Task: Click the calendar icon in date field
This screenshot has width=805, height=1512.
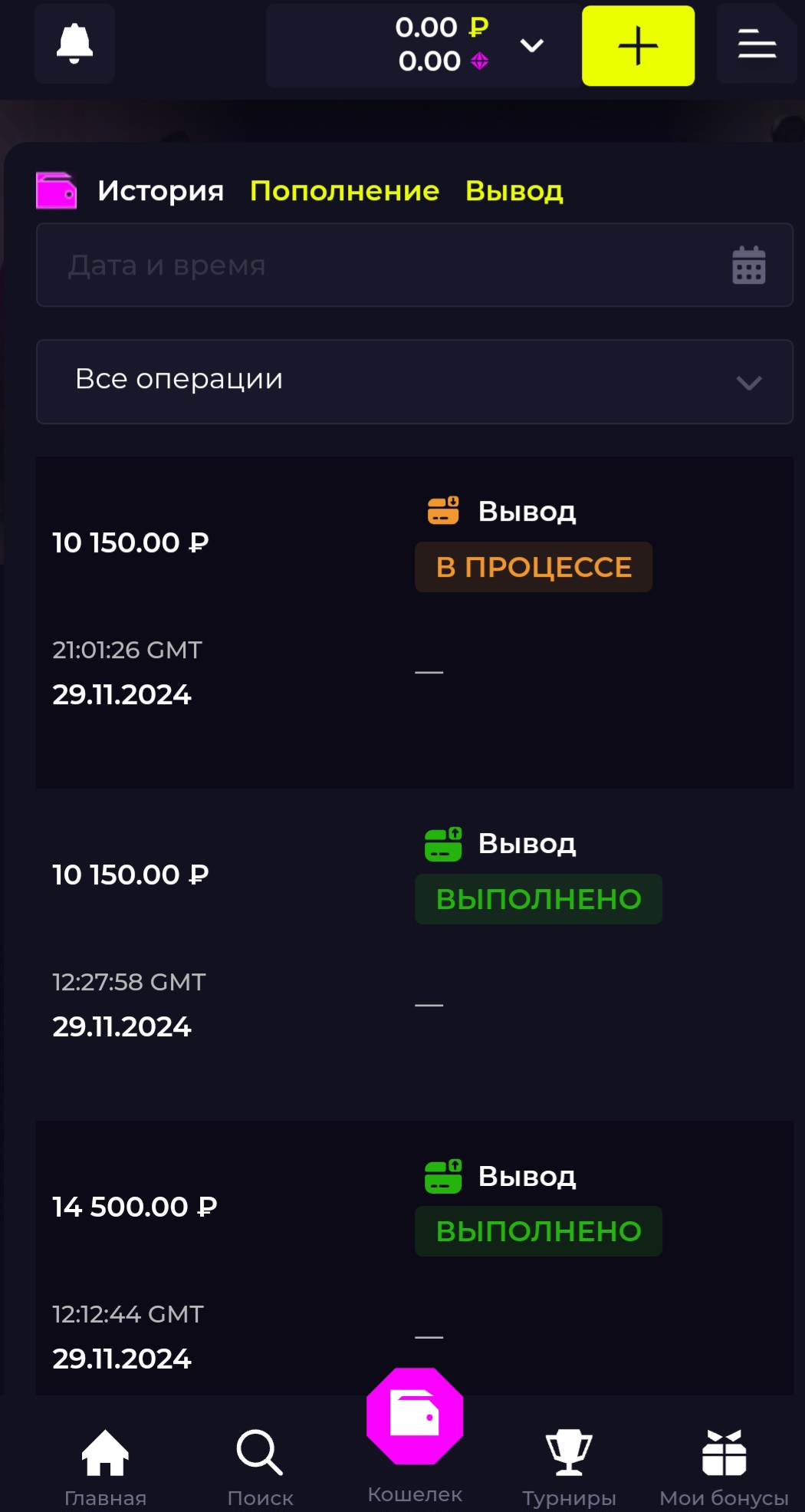Action: (x=748, y=265)
